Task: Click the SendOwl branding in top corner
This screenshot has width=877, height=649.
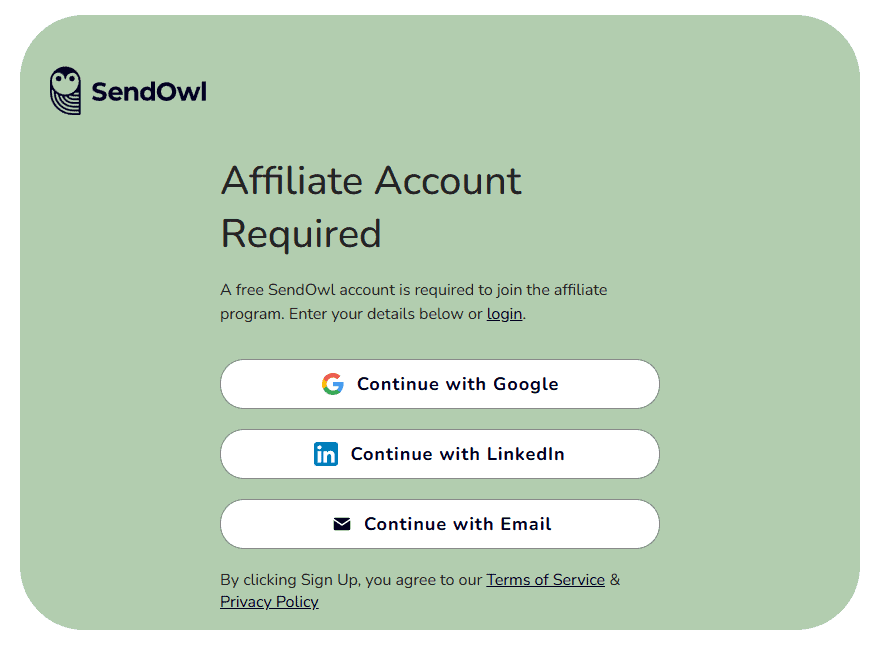Action: (126, 90)
